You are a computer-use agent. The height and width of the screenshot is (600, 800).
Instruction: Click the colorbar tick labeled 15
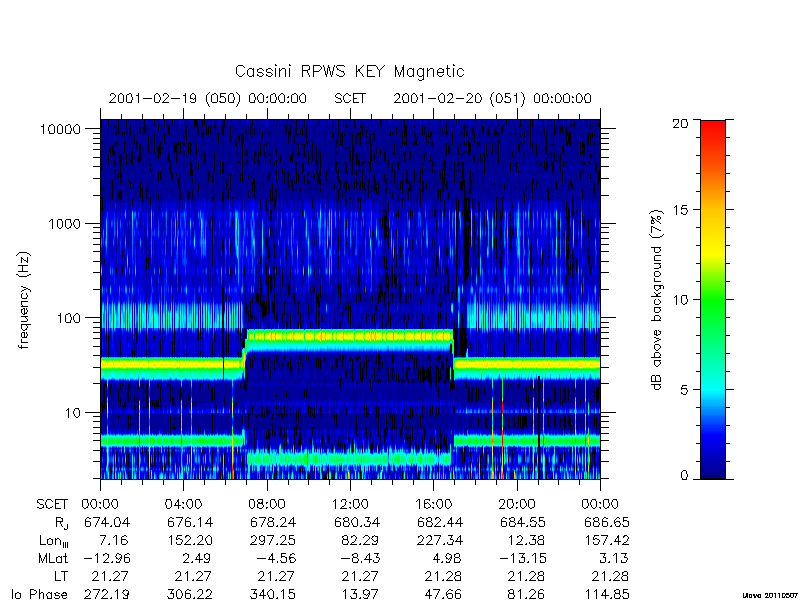click(x=680, y=210)
